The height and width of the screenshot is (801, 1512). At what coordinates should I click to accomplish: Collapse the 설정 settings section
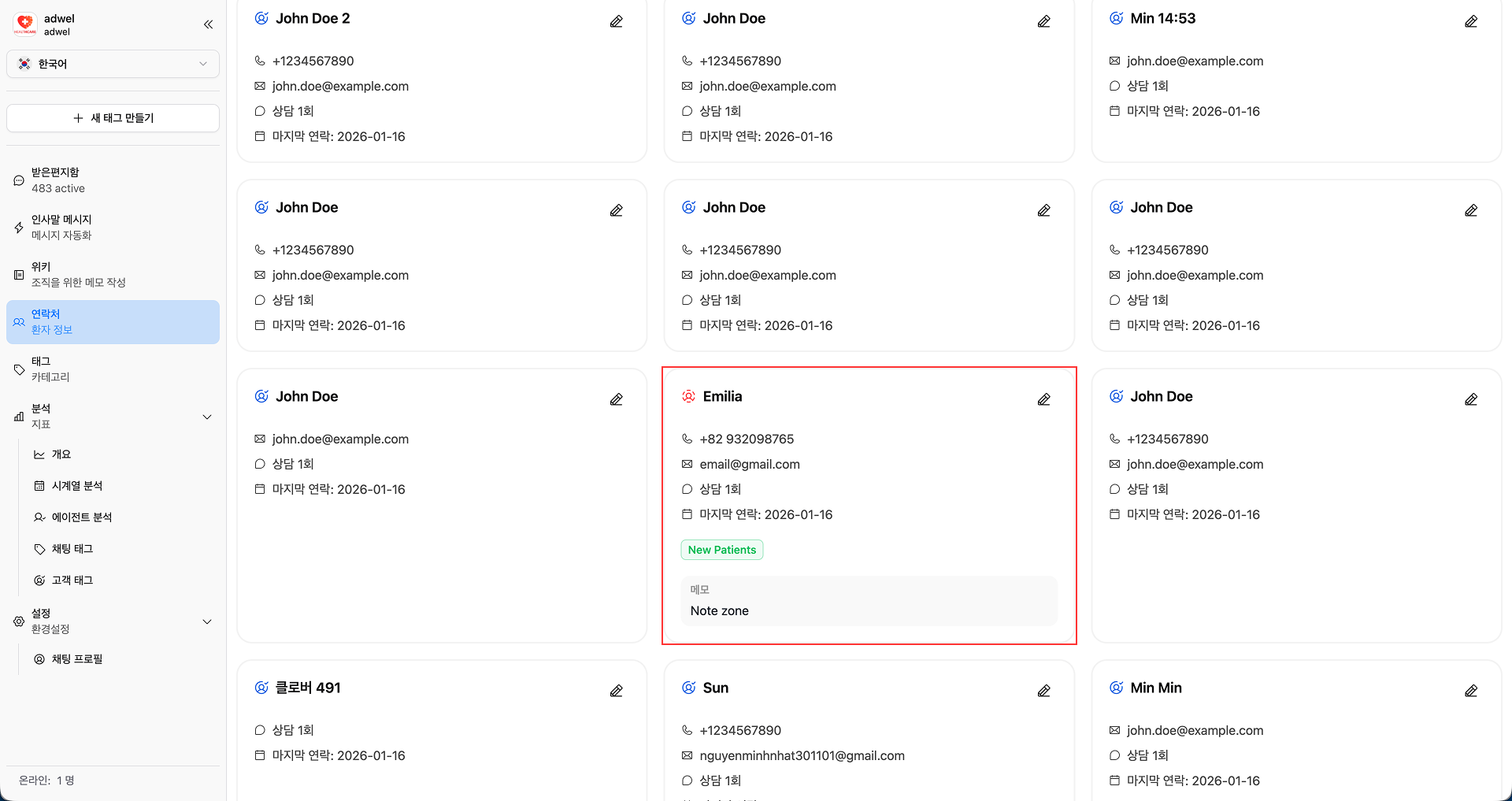(207, 621)
